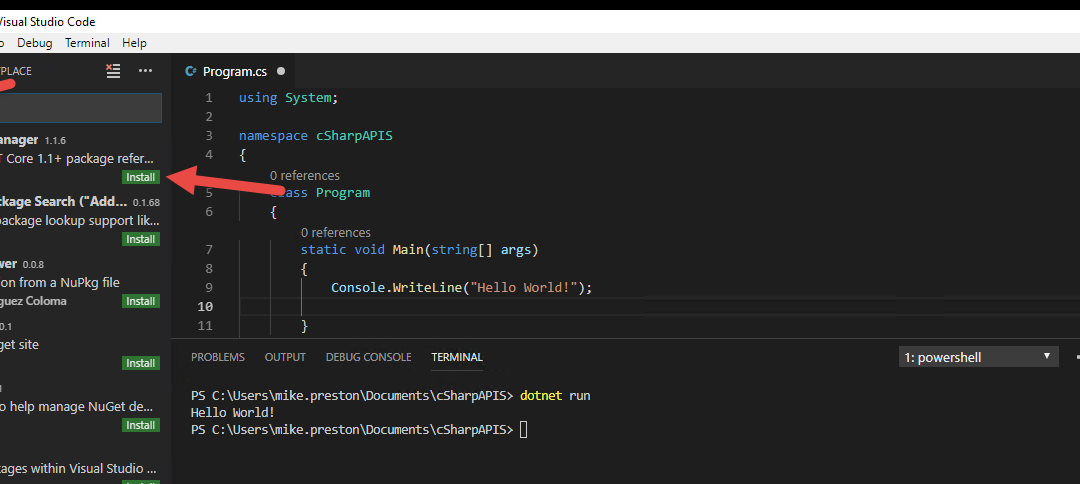
Task: Open the extensions More Actions ellipsis
Action: click(x=145, y=70)
